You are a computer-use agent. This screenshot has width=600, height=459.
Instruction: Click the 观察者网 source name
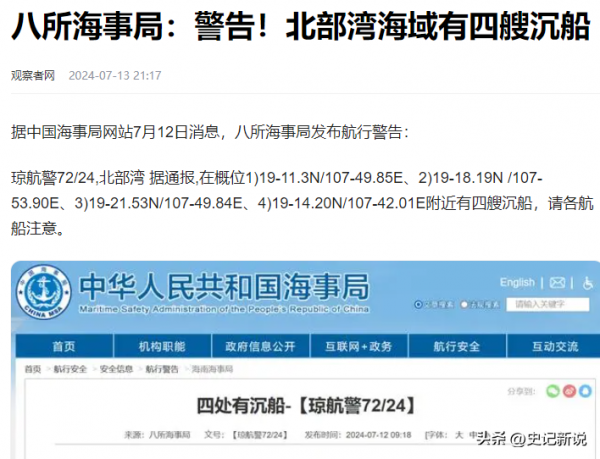[x=31, y=75]
